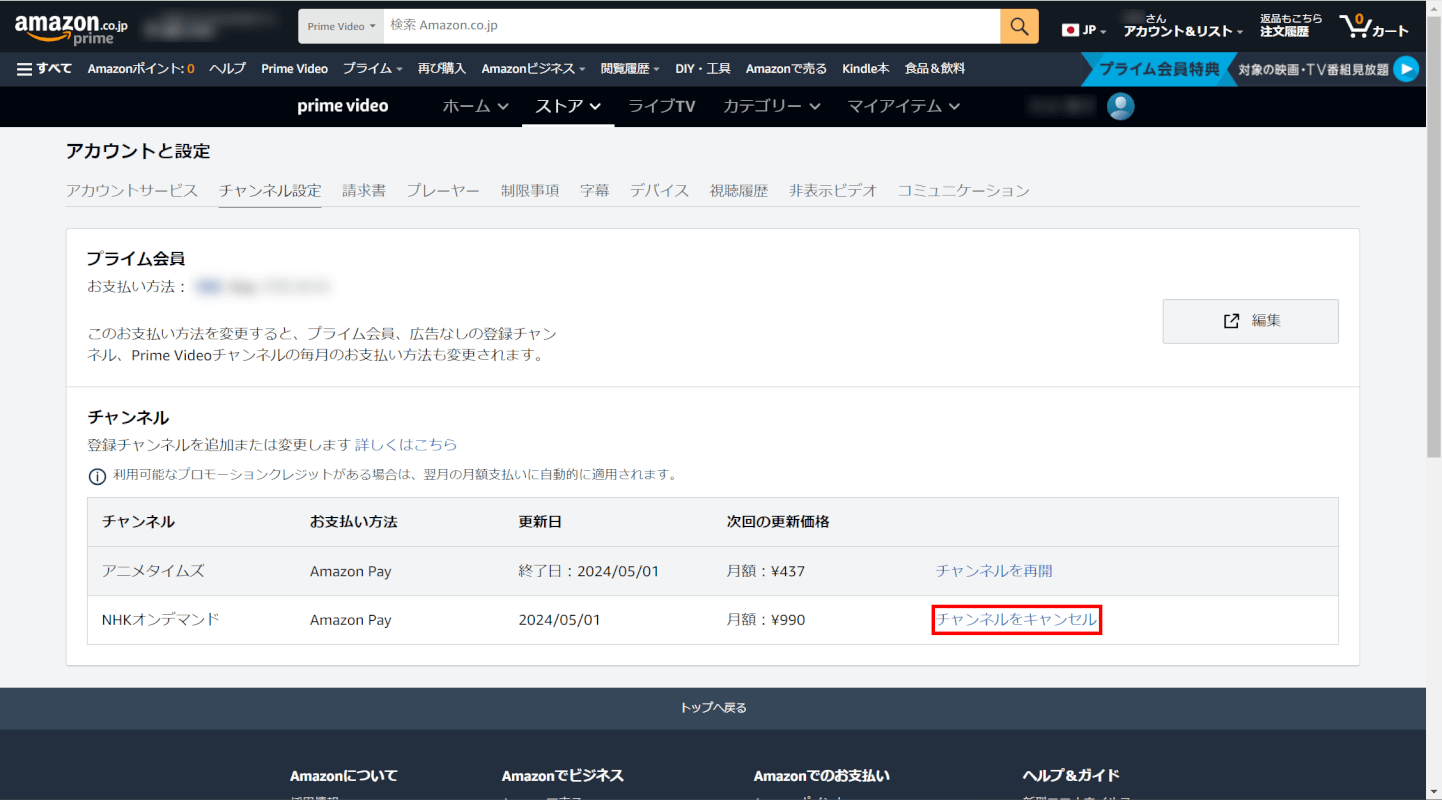Image resolution: width=1442 pixels, height=800 pixels.
Task: Expand the ストア dropdown
Action: pyautogui.click(x=568, y=106)
